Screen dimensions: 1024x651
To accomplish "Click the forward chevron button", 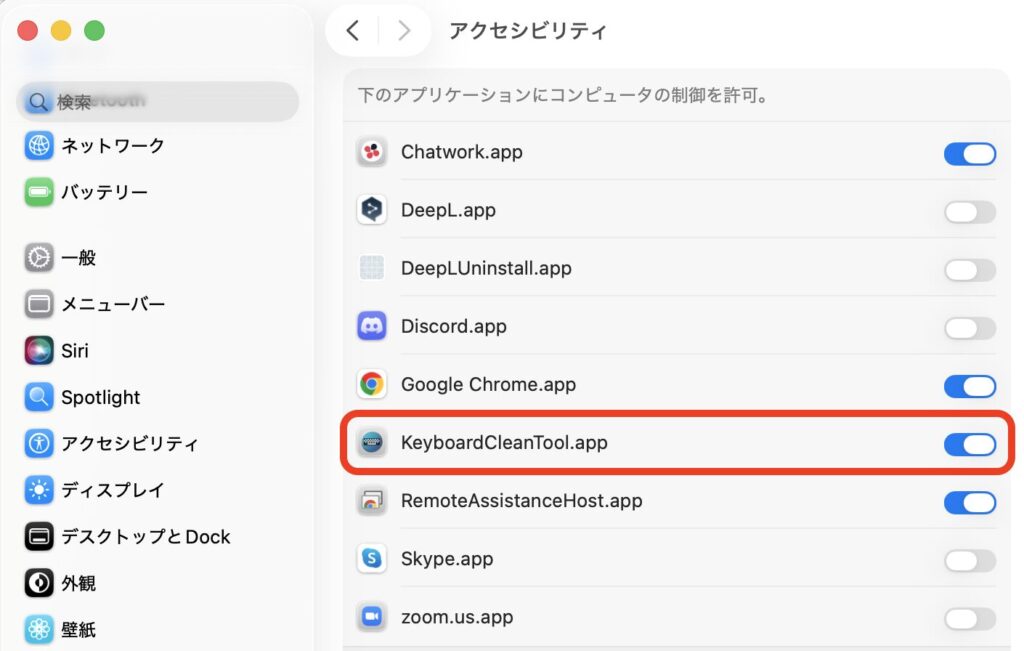I will [404, 31].
